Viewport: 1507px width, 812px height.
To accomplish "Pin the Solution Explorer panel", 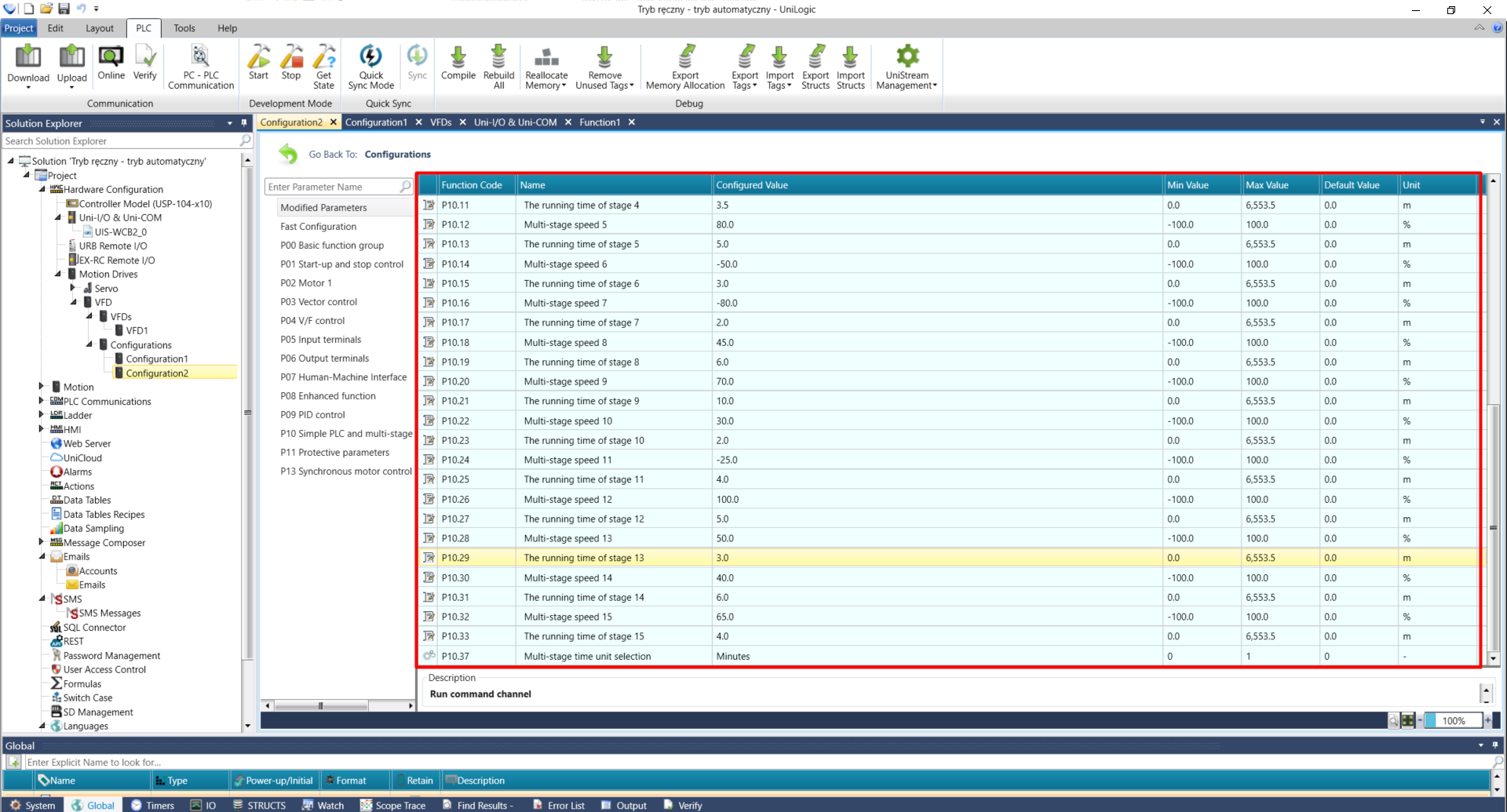I will click(244, 123).
